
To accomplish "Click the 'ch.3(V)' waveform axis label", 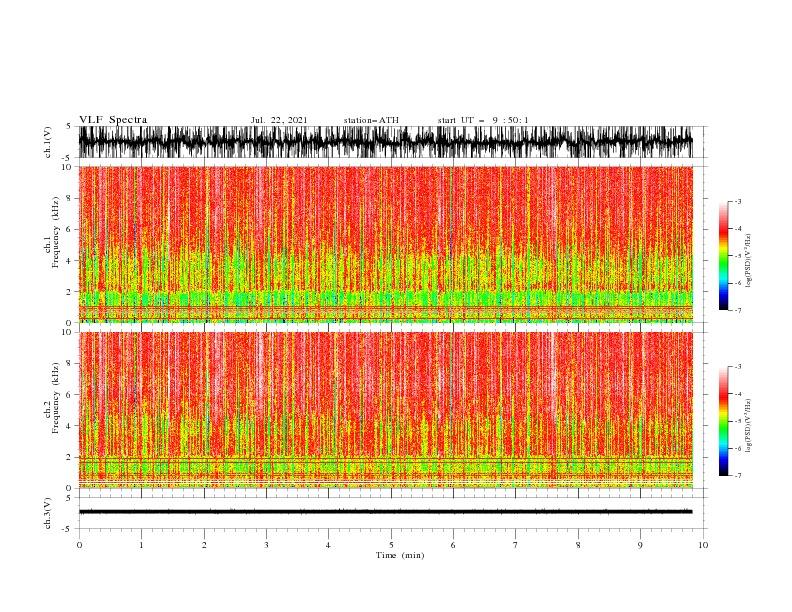I will click(x=48, y=513).
